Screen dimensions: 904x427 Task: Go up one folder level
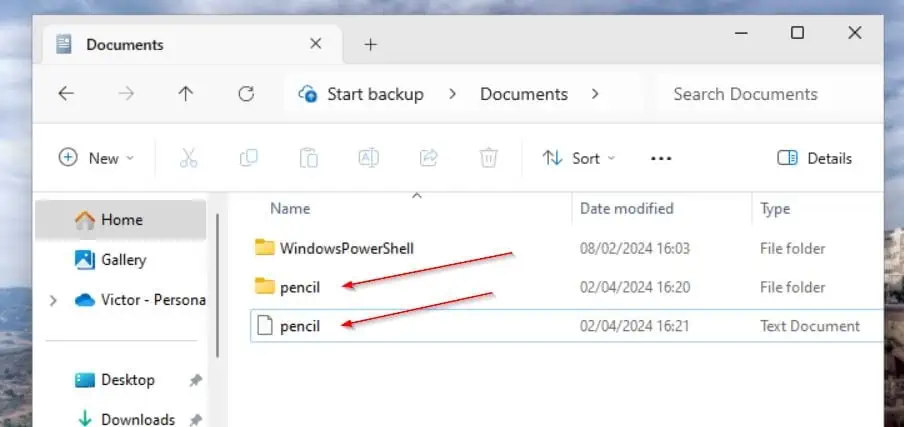pos(186,94)
